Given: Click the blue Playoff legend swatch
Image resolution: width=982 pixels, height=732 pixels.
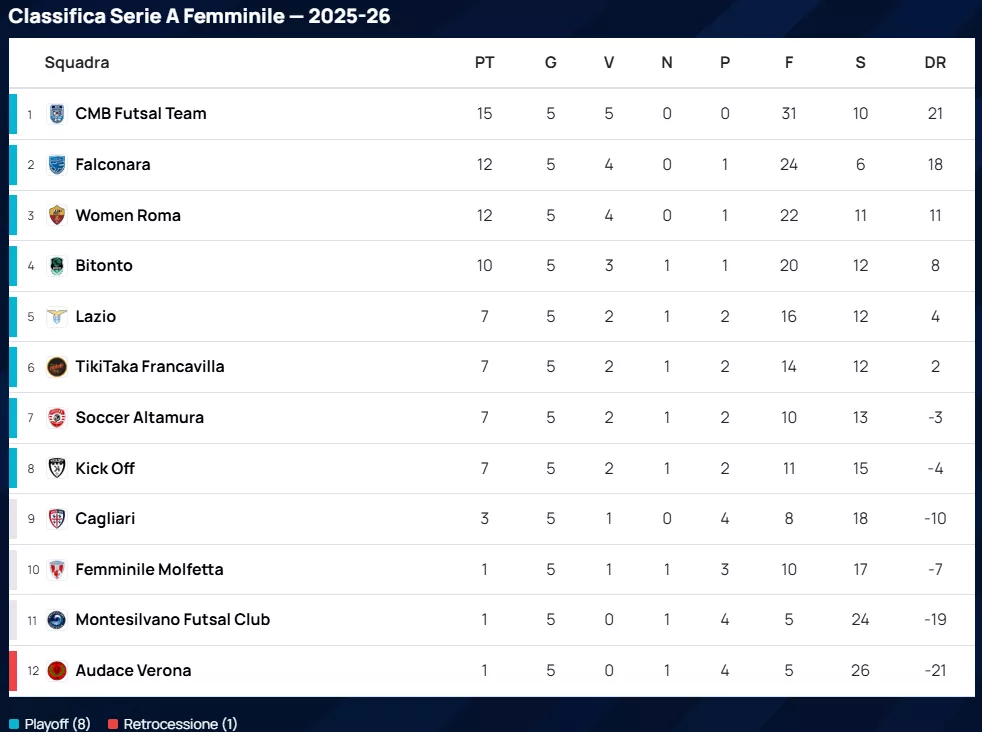Looking at the screenshot, I should pyautogui.click(x=14, y=724).
